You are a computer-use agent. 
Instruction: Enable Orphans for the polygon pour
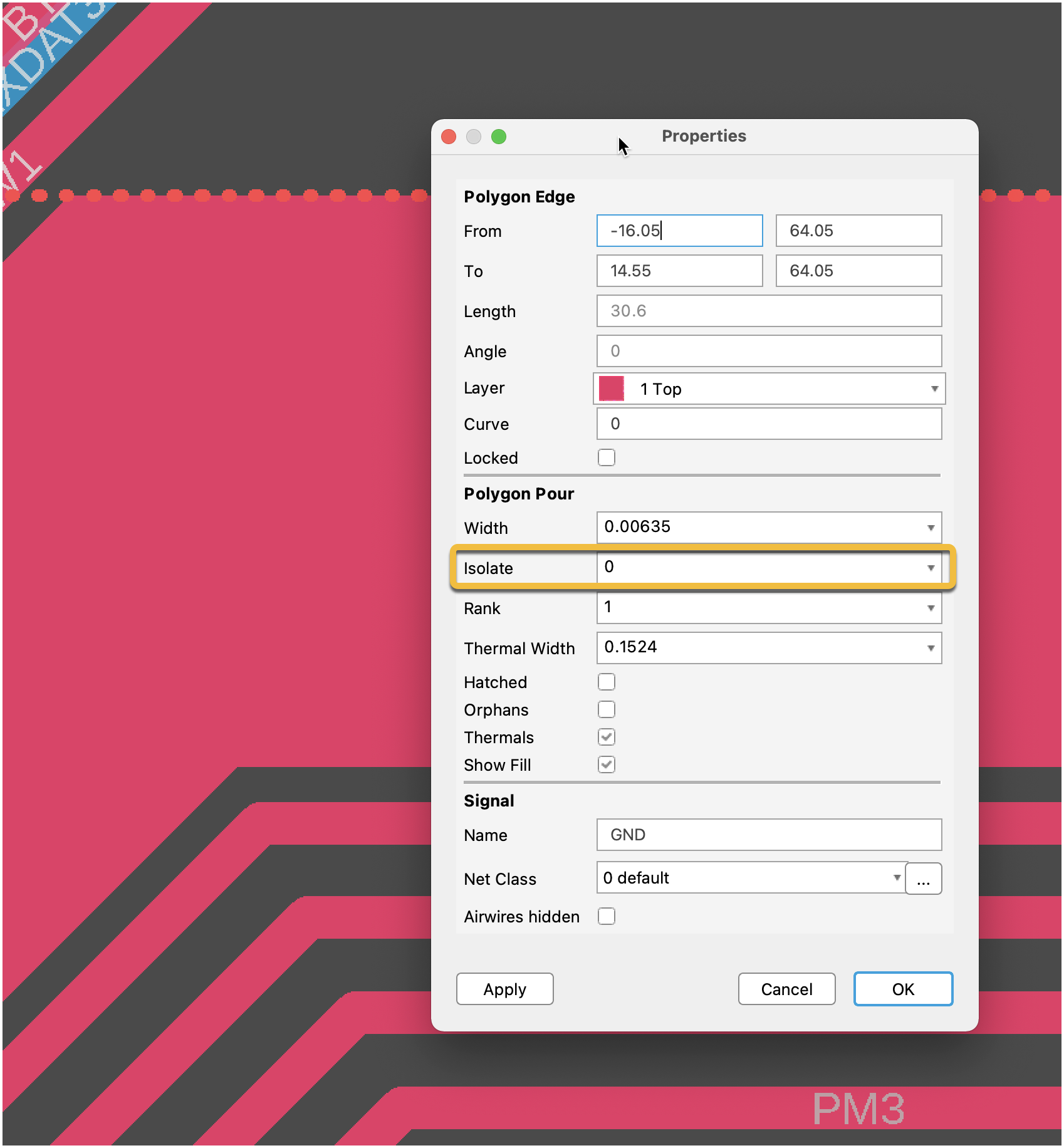606,709
